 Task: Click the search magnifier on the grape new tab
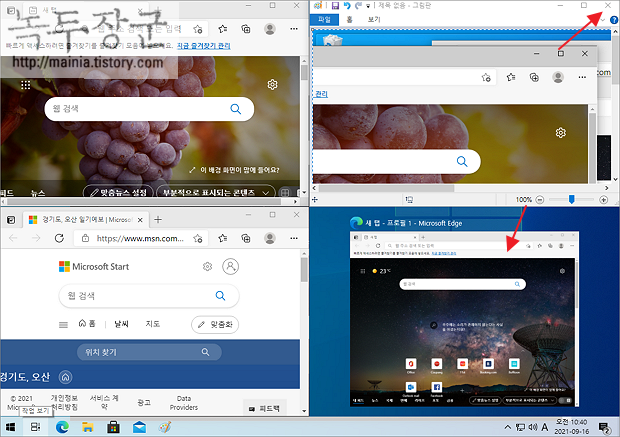236,109
